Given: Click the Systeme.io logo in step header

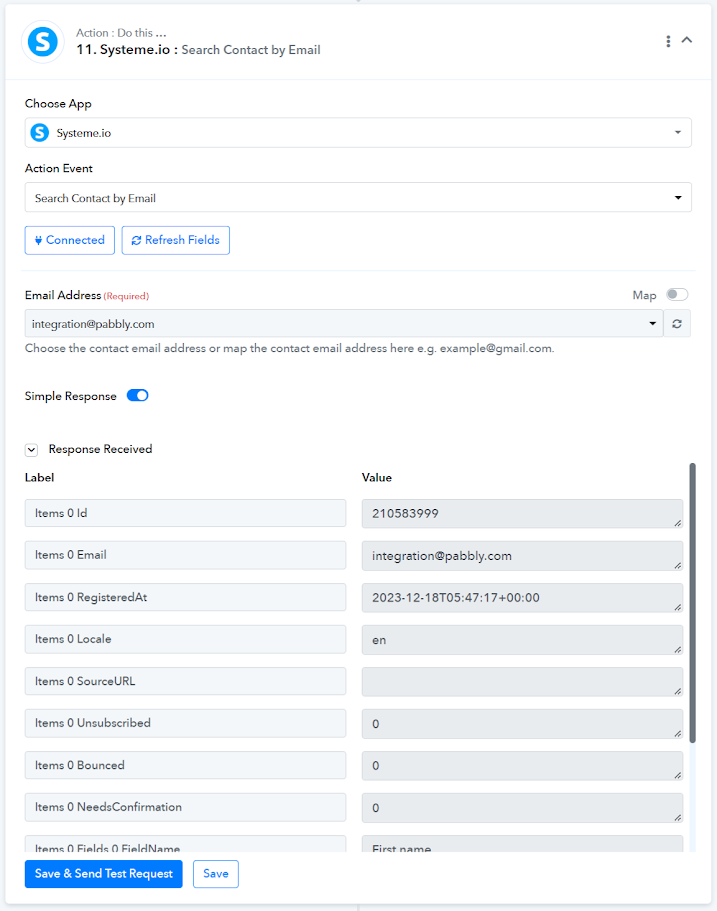Looking at the screenshot, I should click(x=43, y=42).
